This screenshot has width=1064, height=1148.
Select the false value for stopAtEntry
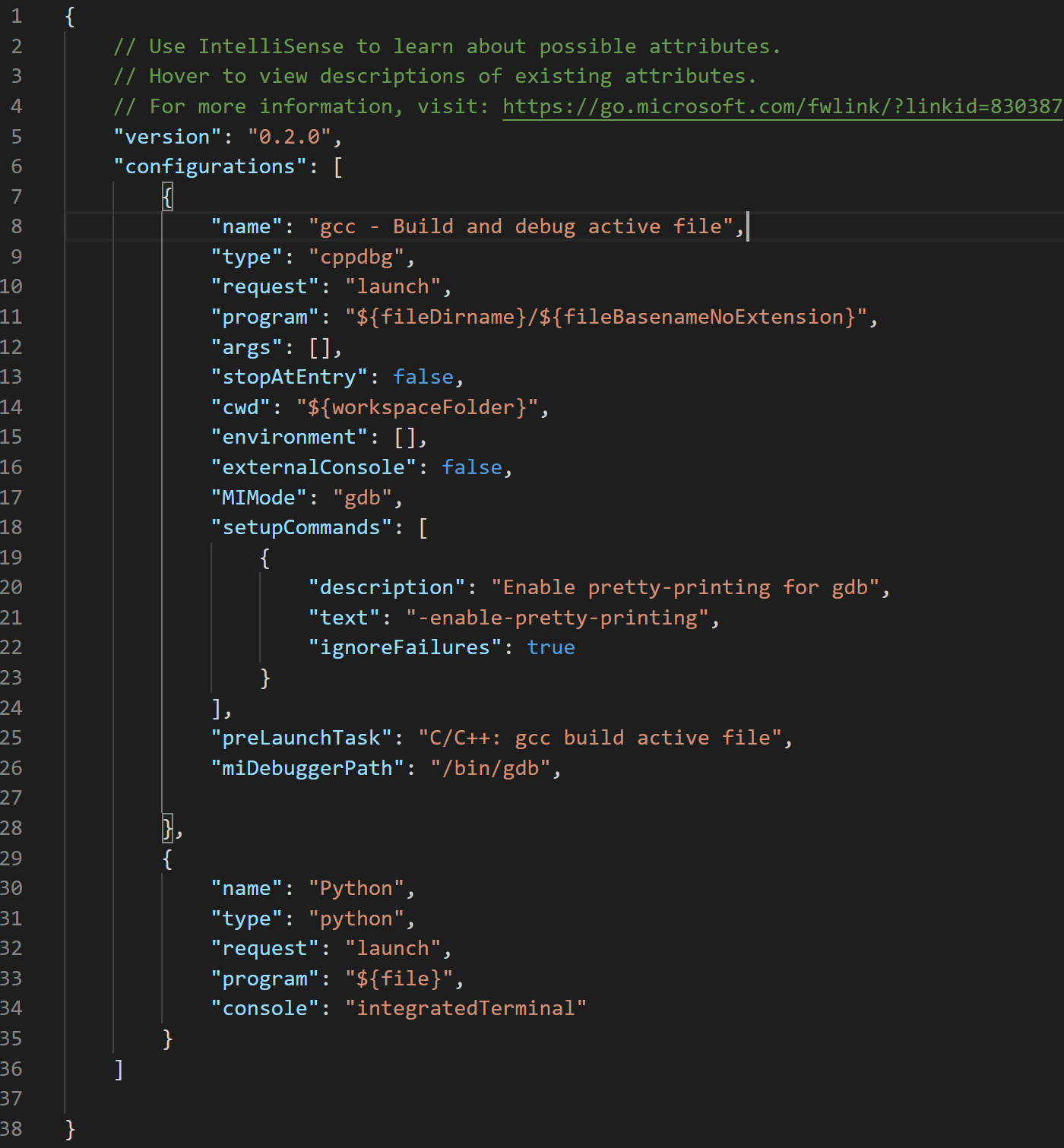coord(423,376)
